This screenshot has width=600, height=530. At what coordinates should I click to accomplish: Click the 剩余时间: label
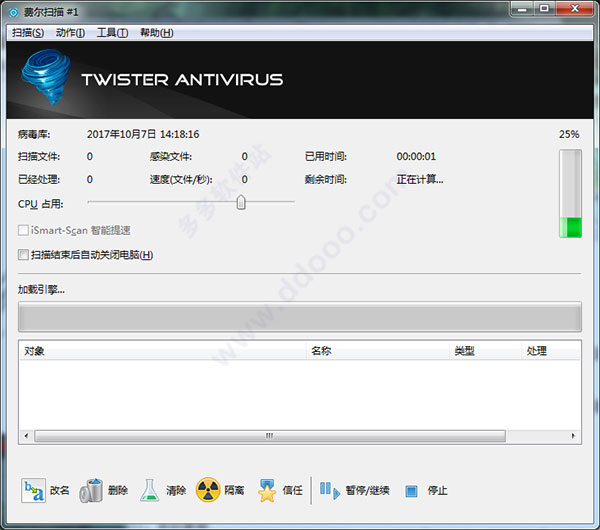[x=326, y=179]
